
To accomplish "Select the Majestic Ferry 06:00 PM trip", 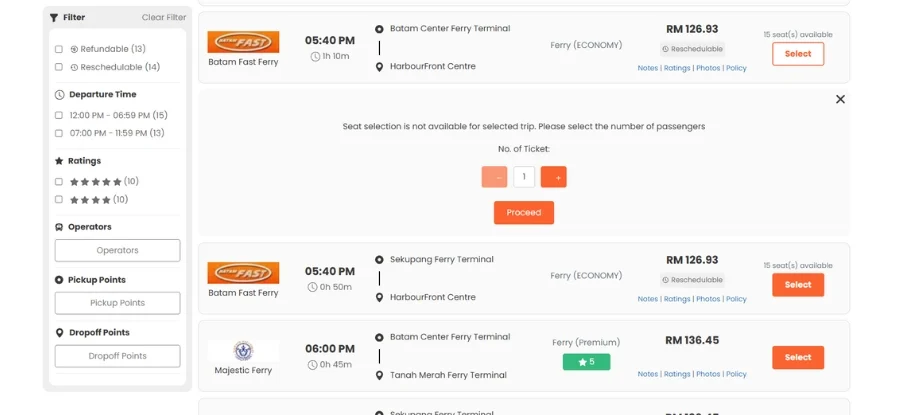I will coord(797,357).
